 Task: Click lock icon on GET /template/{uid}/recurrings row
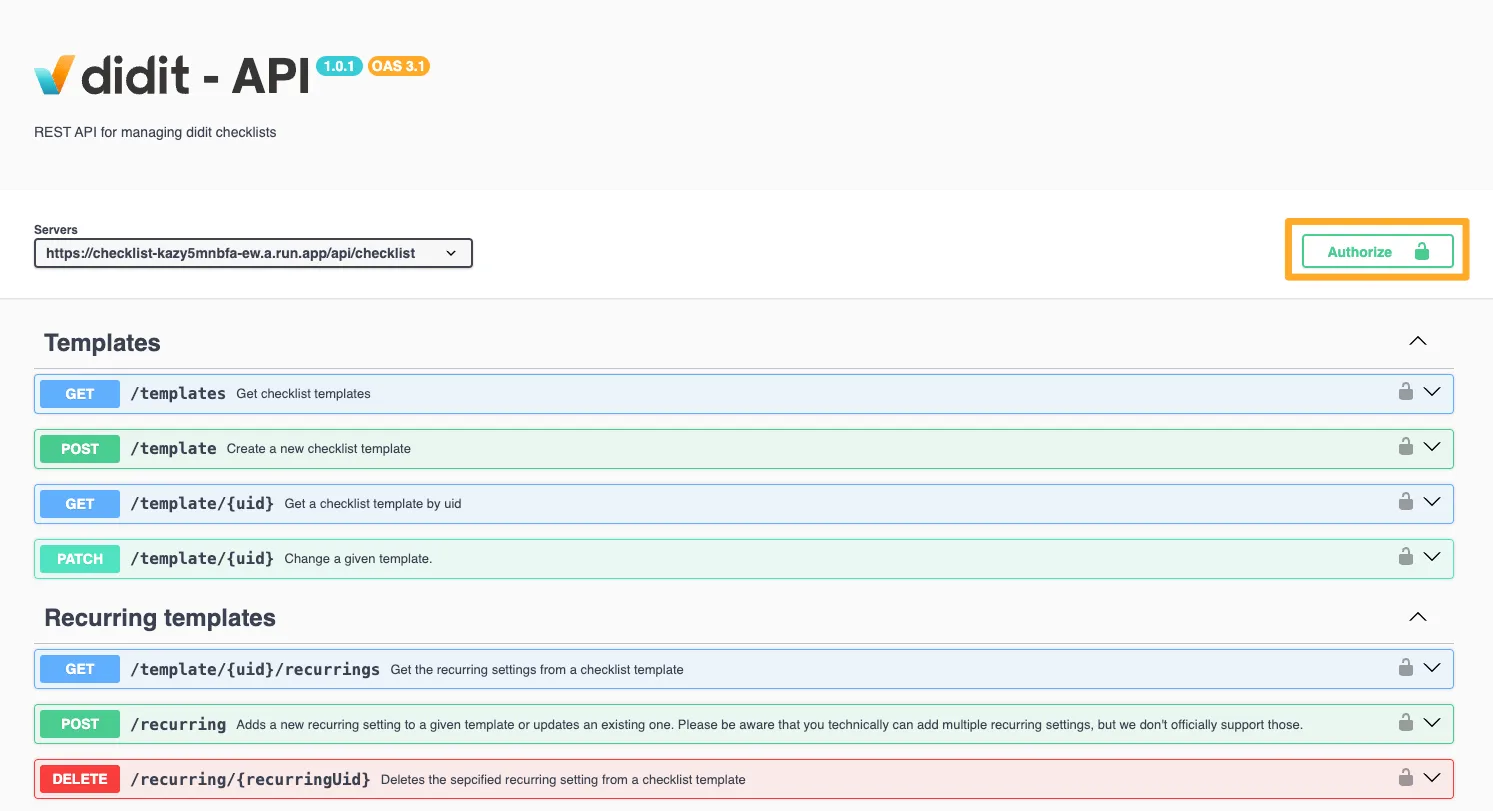[x=1405, y=666]
